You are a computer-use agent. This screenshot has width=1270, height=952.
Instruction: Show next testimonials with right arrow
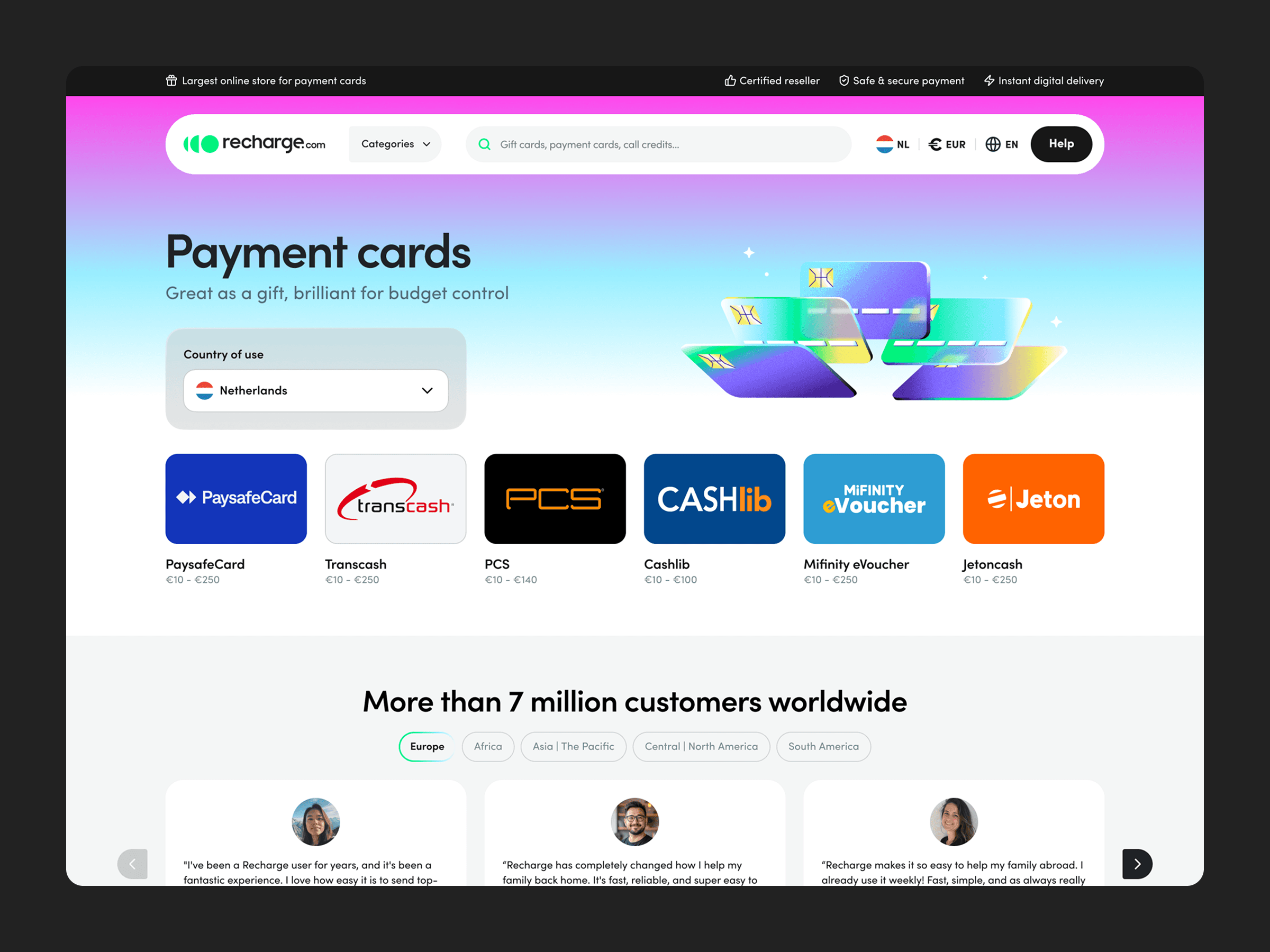point(1137,864)
